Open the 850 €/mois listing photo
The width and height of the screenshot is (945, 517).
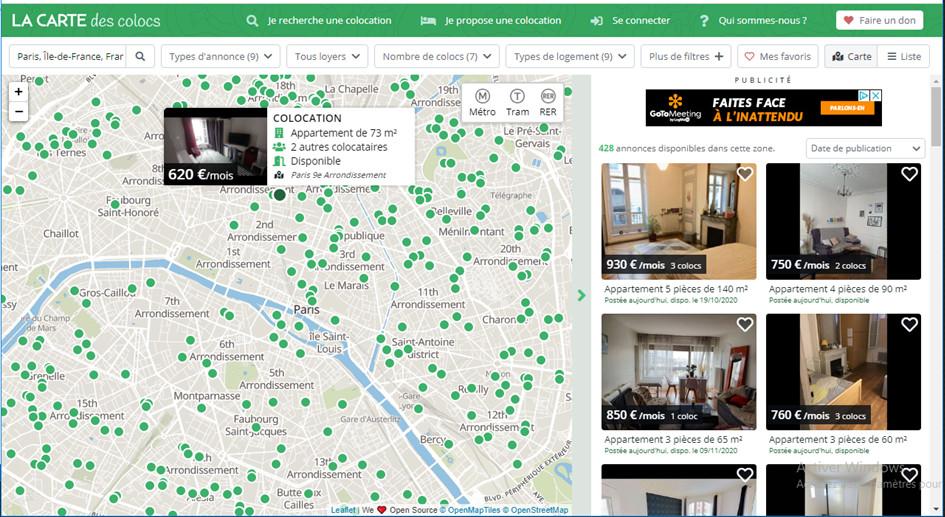click(679, 372)
